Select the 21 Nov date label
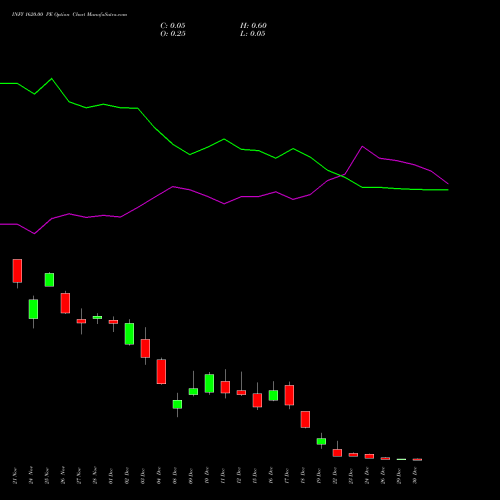Viewport: 500px width, 500px height. tap(15, 476)
